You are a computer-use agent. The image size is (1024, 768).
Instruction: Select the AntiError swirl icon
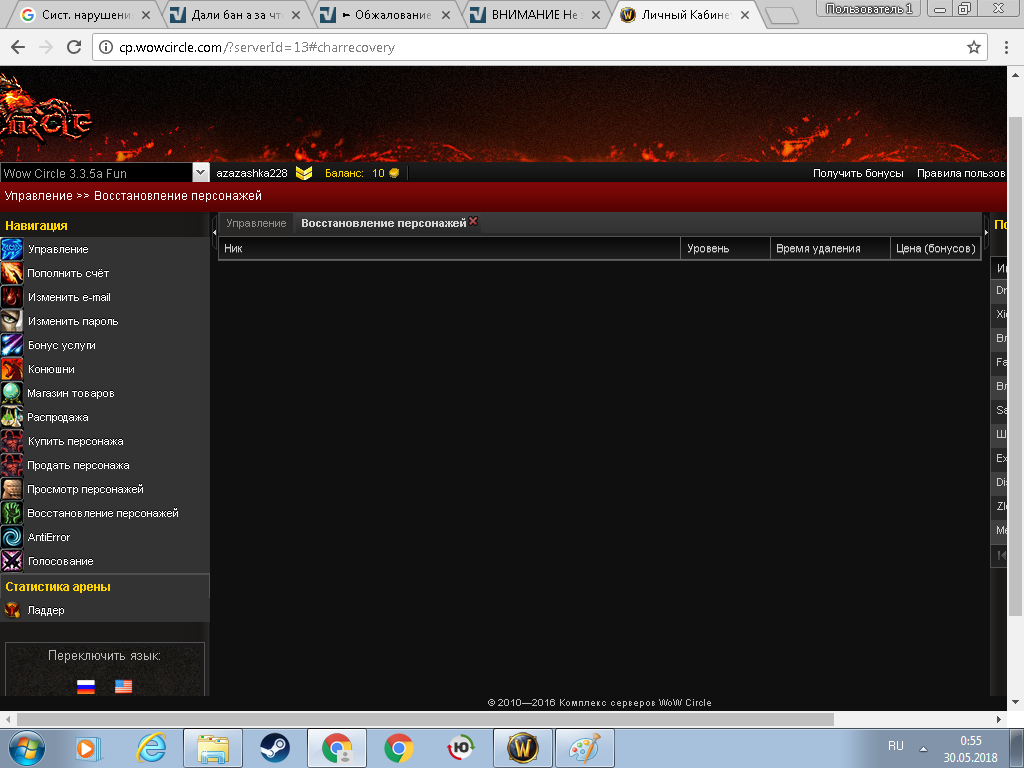(12, 537)
